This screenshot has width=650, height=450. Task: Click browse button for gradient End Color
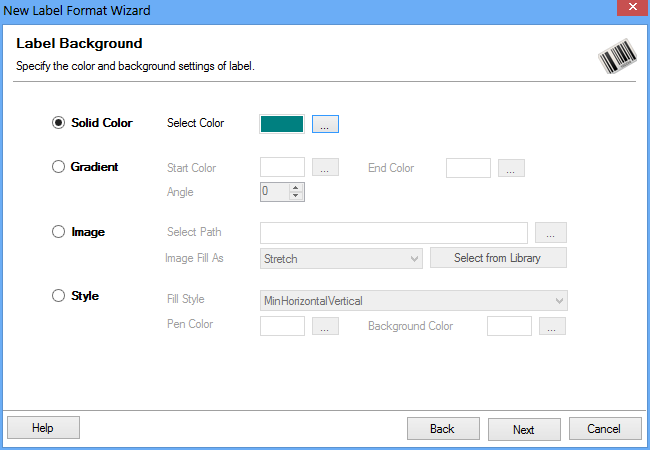(511, 168)
